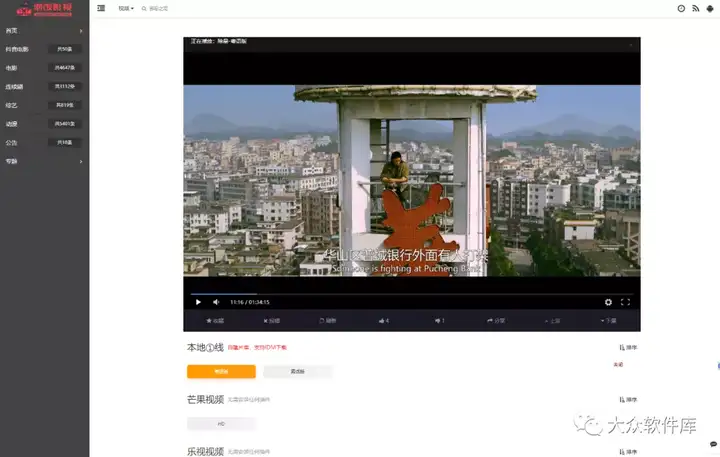Select the HD button under 芒果视频
The image size is (720, 457).
tap(221, 423)
